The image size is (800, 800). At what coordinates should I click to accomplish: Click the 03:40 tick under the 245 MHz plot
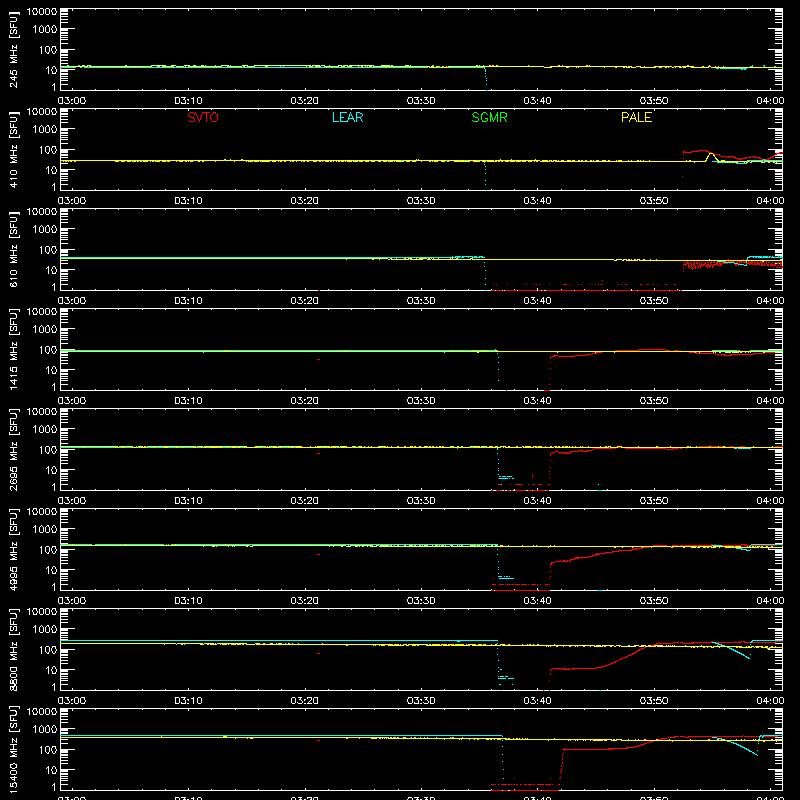537,101
